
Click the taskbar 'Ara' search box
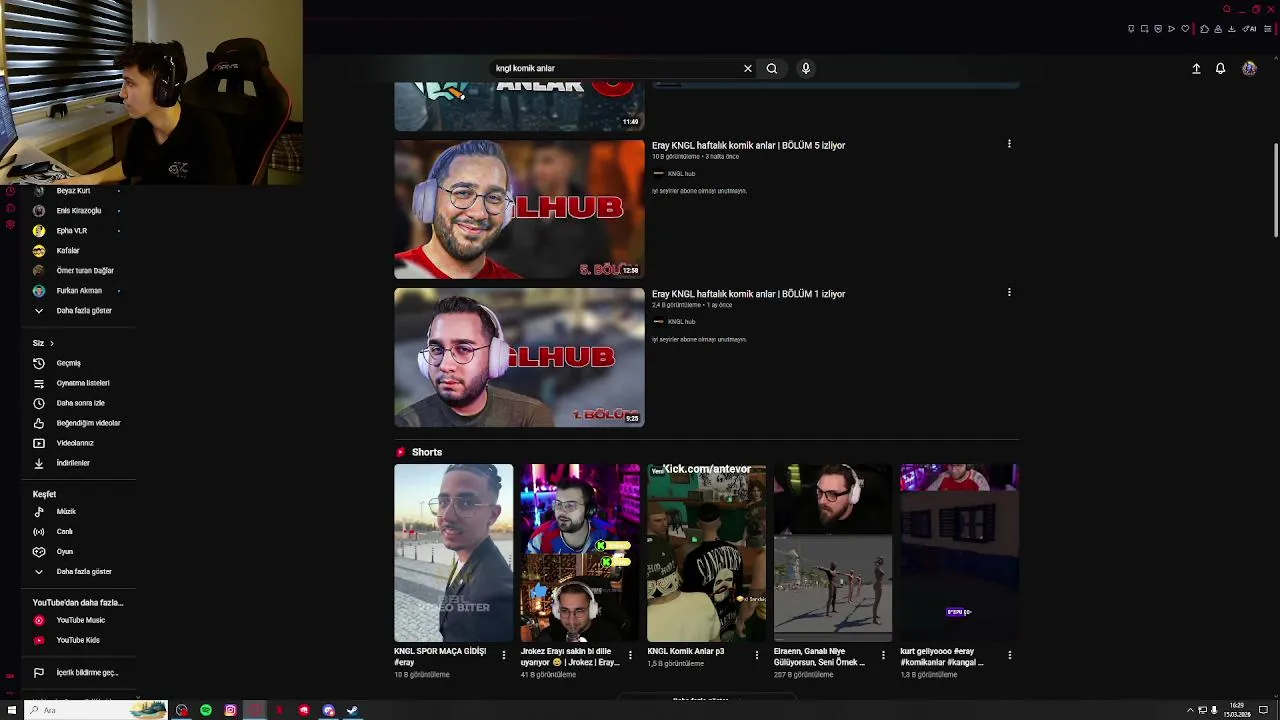tap(96, 710)
